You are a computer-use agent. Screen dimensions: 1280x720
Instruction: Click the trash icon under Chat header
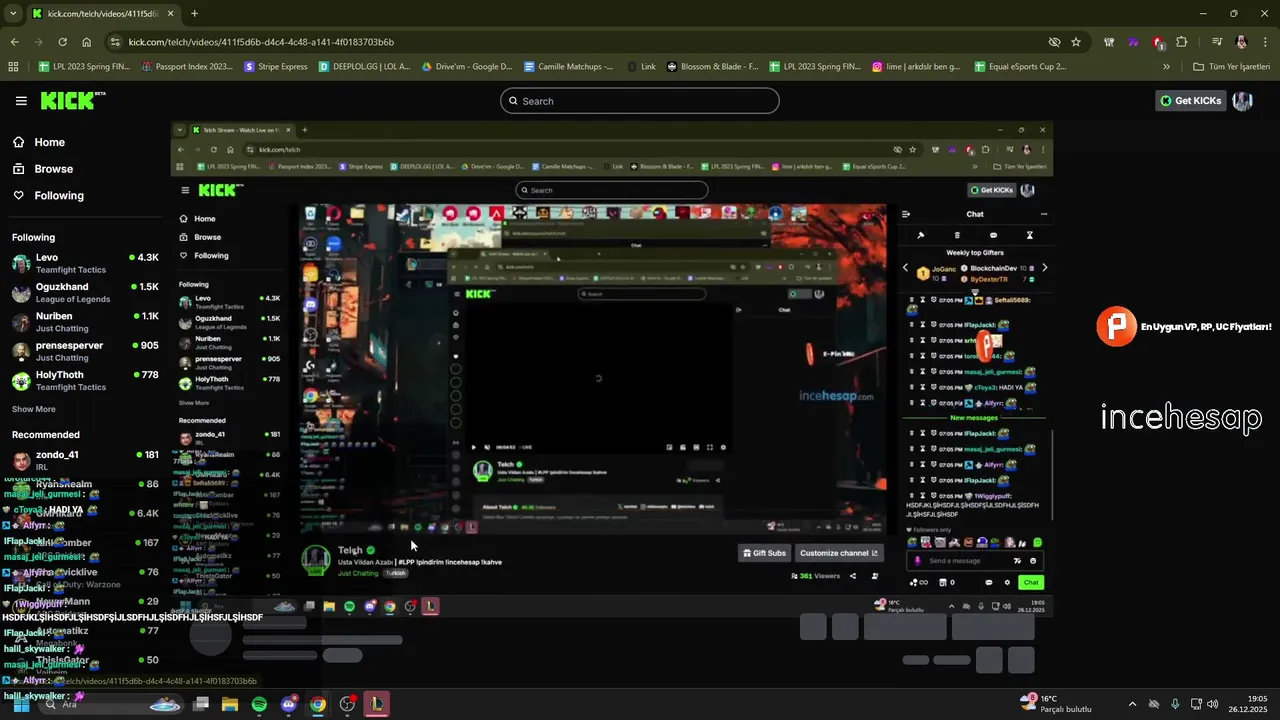(957, 235)
